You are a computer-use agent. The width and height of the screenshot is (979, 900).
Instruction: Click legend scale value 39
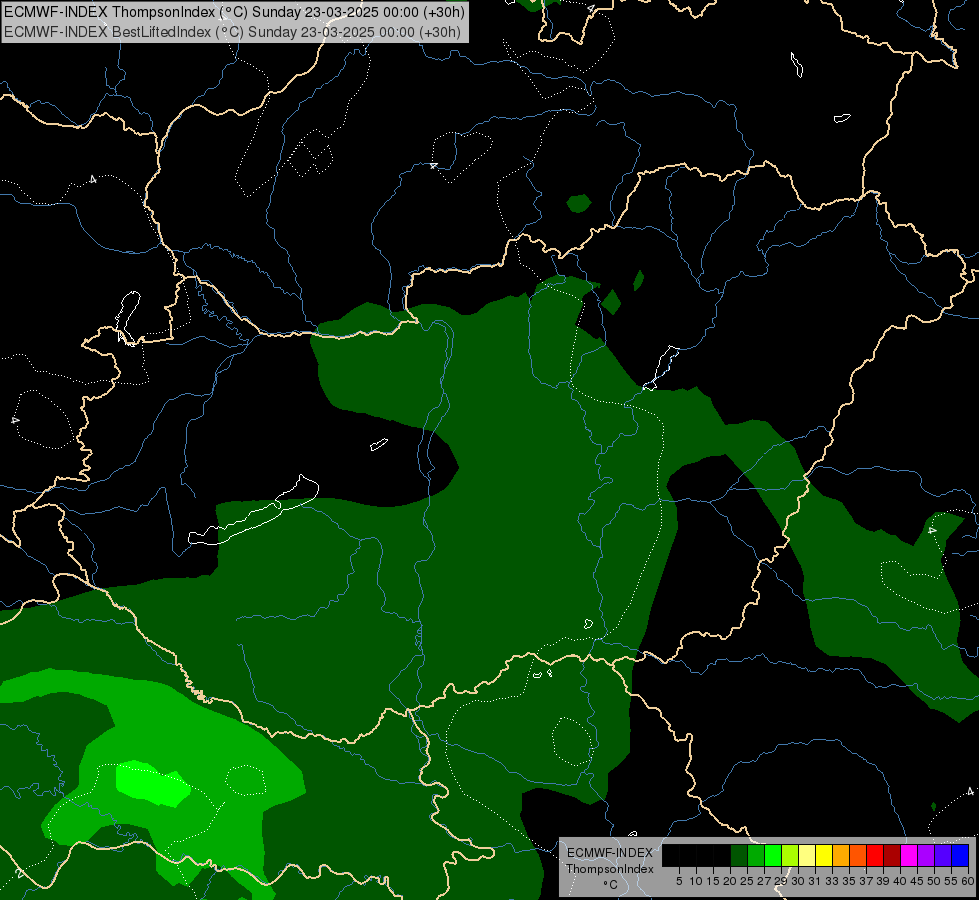[883, 881]
